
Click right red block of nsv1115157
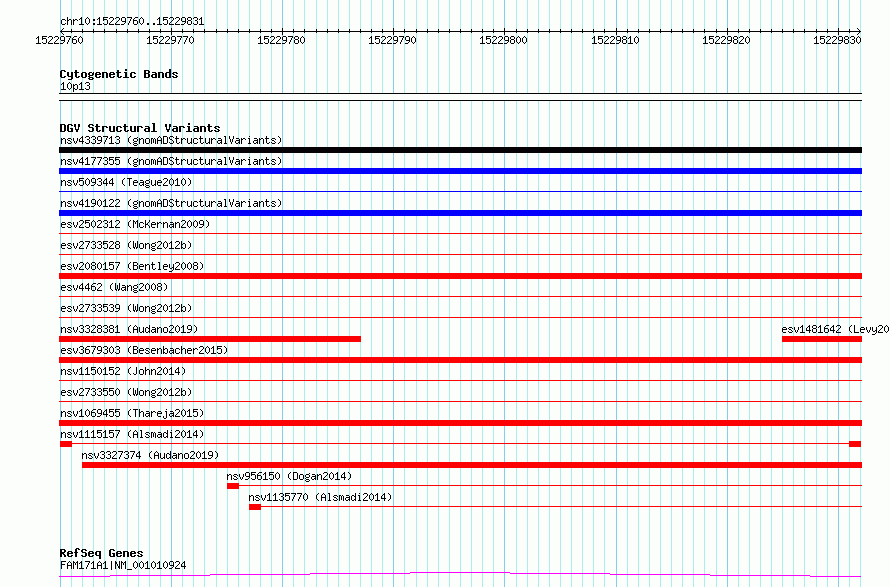click(x=855, y=444)
